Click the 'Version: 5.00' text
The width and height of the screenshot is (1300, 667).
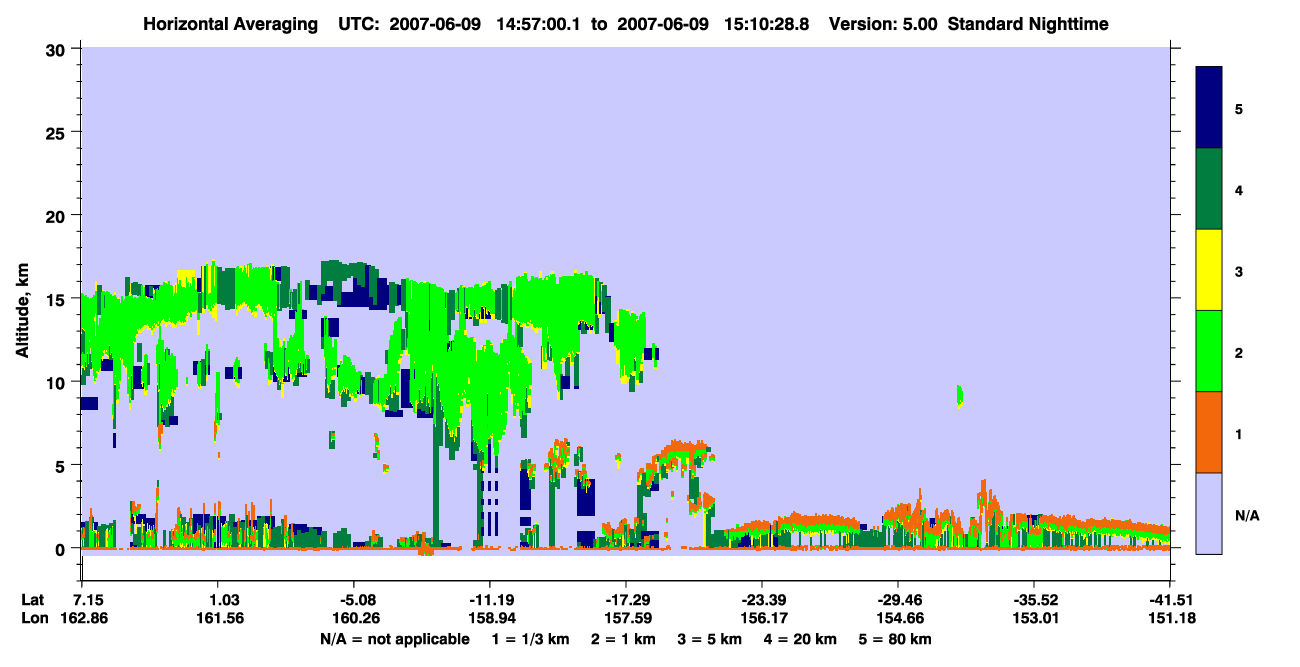coord(883,24)
